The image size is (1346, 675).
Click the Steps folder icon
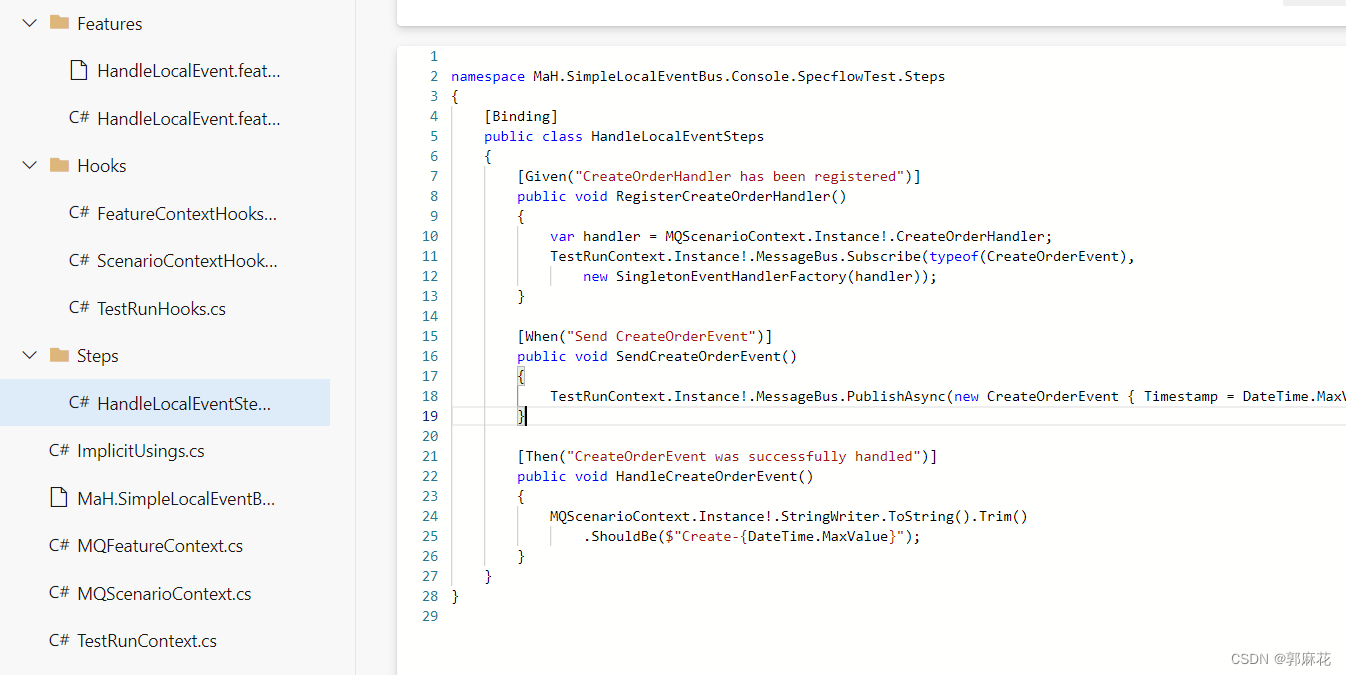pos(61,355)
